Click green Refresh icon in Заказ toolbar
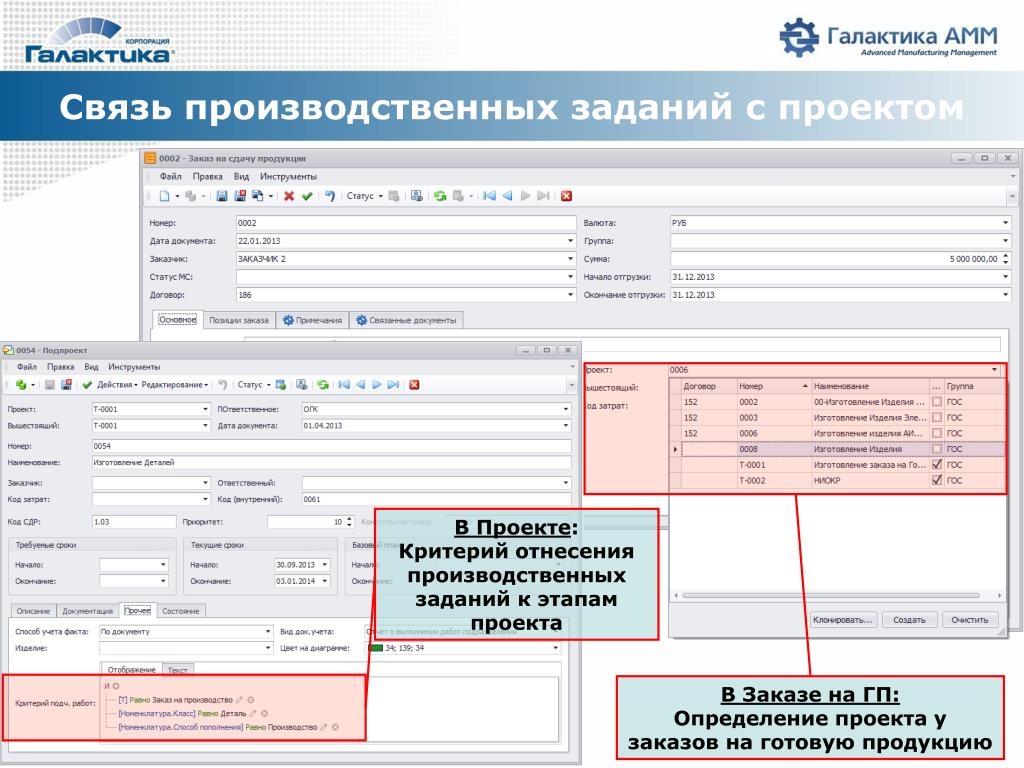The image size is (1024, 768). (x=440, y=196)
